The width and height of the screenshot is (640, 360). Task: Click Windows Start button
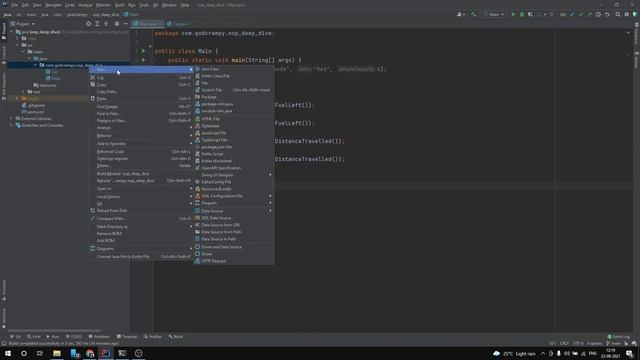(8, 353)
